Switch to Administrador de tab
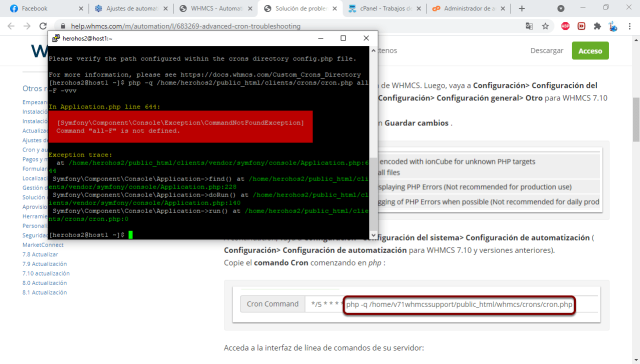Screen dimensions: 640x364 tap(469, 8)
